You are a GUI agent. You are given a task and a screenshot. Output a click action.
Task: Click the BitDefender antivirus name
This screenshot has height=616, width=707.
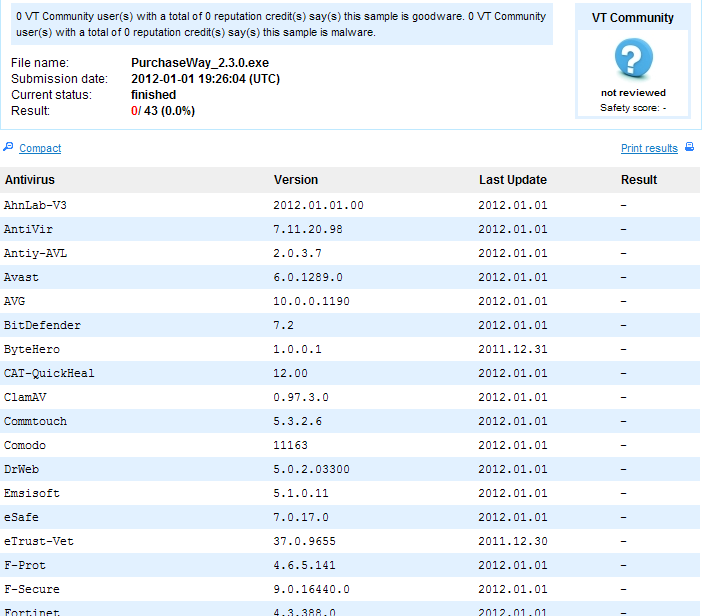click(x=42, y=325)
